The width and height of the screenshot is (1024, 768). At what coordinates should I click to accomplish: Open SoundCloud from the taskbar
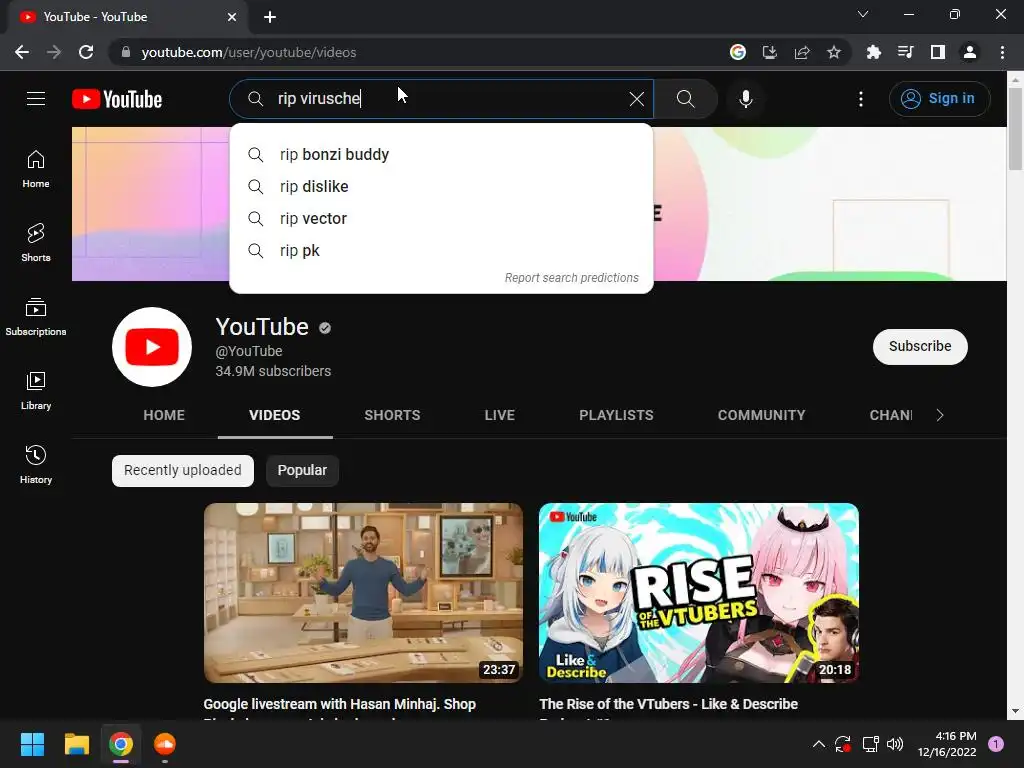[165, 744]
